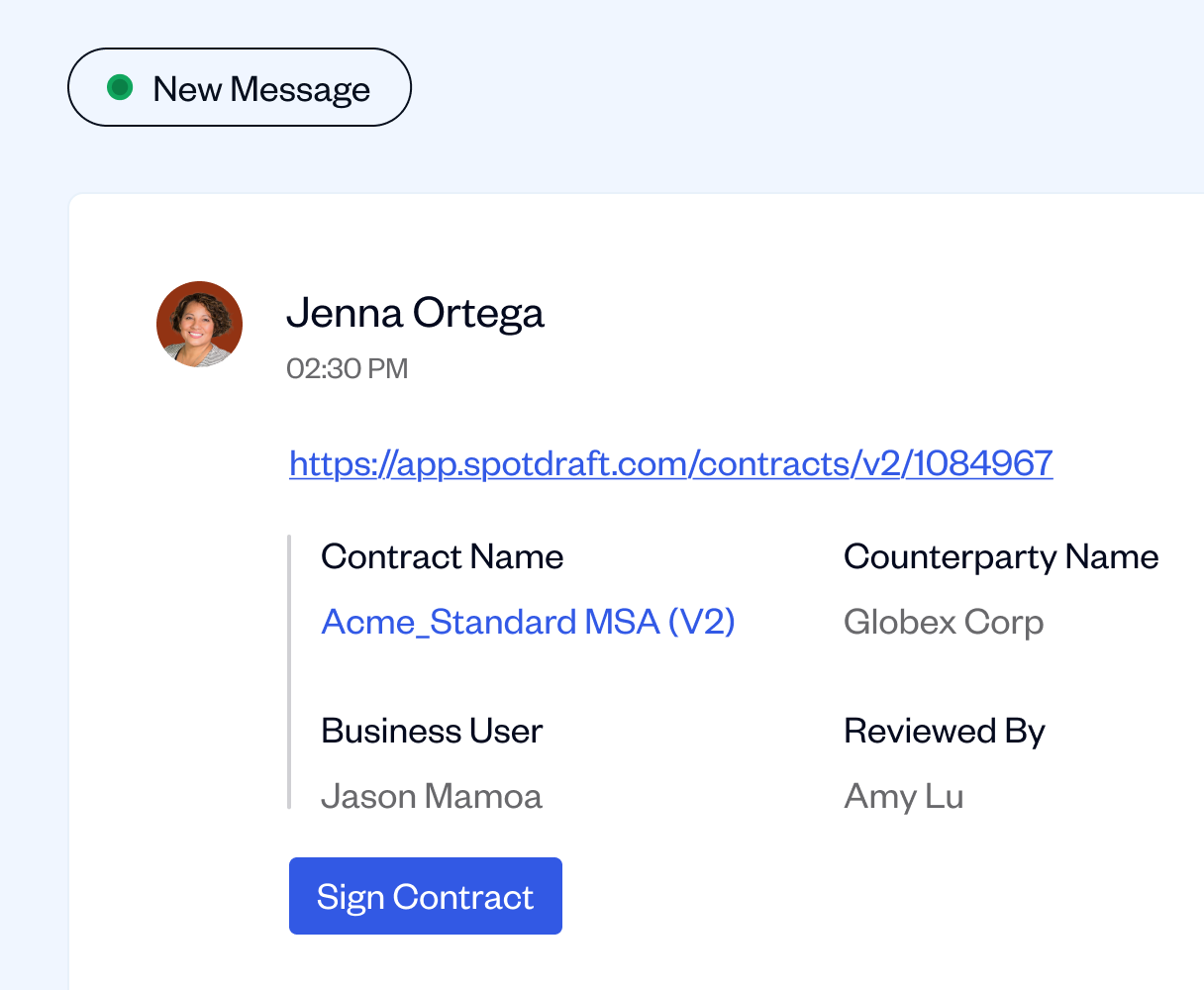Click the 02:30 PM timestamp
Viewport: 1204px width, 990px height.
click(347, 369)
